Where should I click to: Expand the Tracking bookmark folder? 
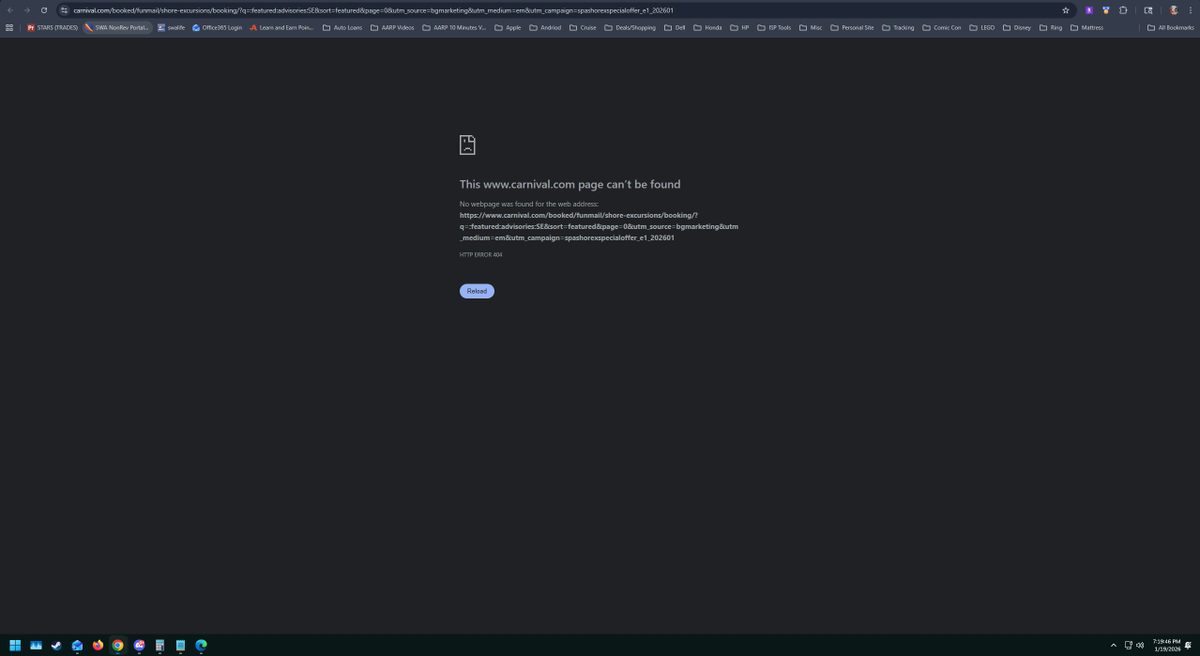[898, 27]
